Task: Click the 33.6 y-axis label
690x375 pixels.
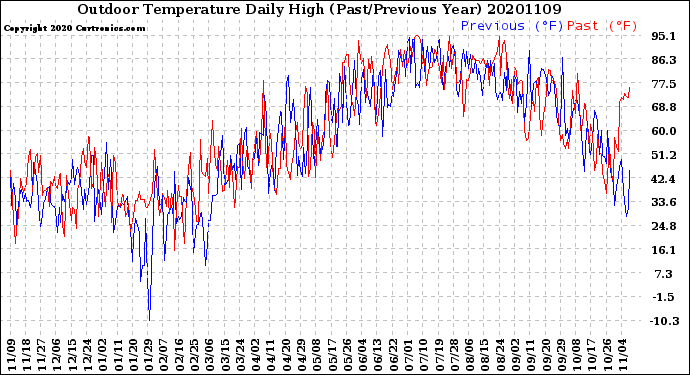Action: click(663, 202)
